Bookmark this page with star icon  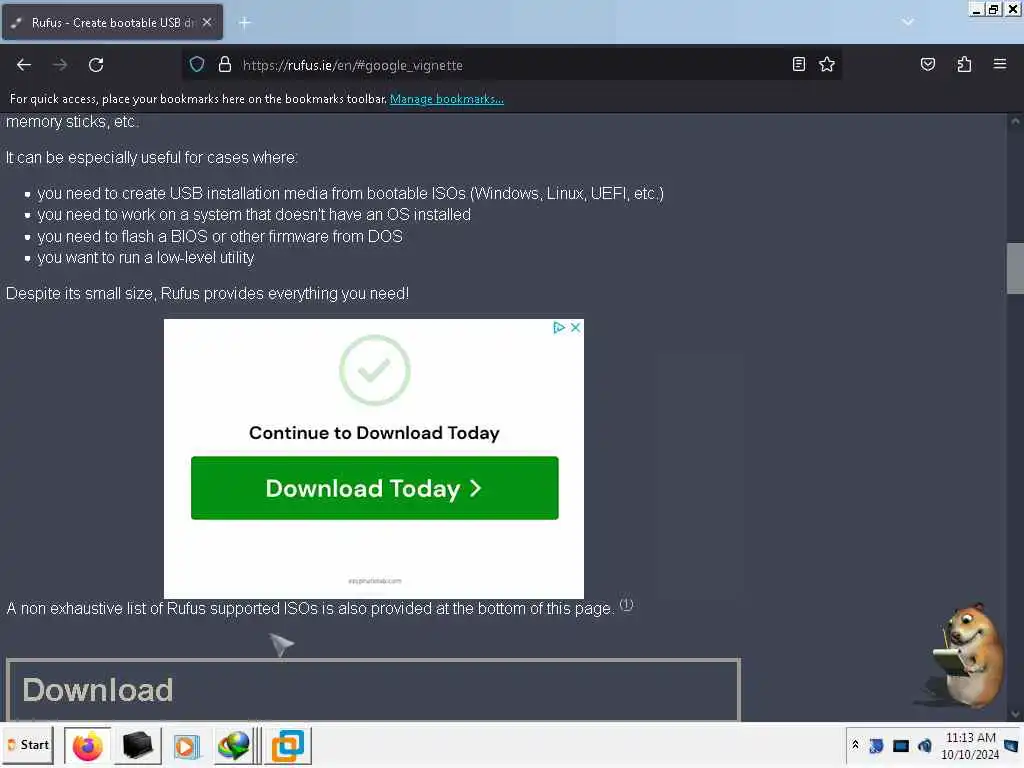pyautogui.click(x=827, y=64)
